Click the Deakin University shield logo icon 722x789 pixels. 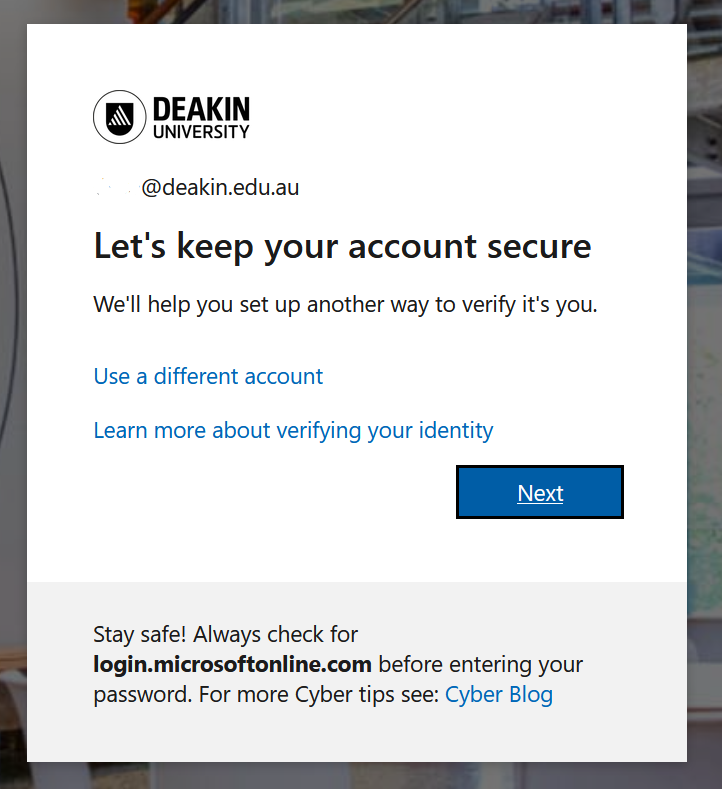120,117
